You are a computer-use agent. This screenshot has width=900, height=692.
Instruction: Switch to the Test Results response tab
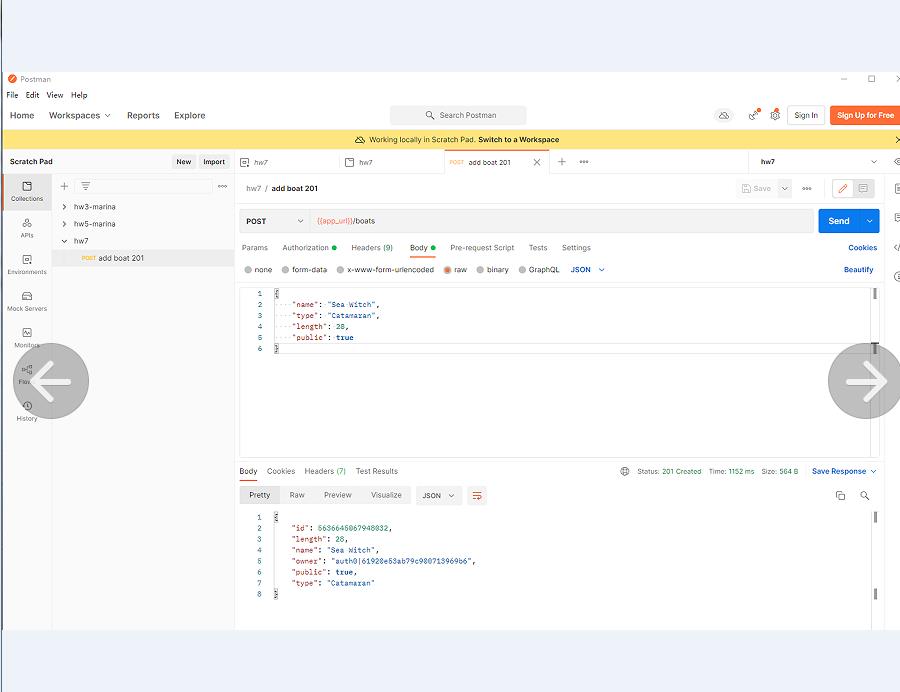click(377, 471)
